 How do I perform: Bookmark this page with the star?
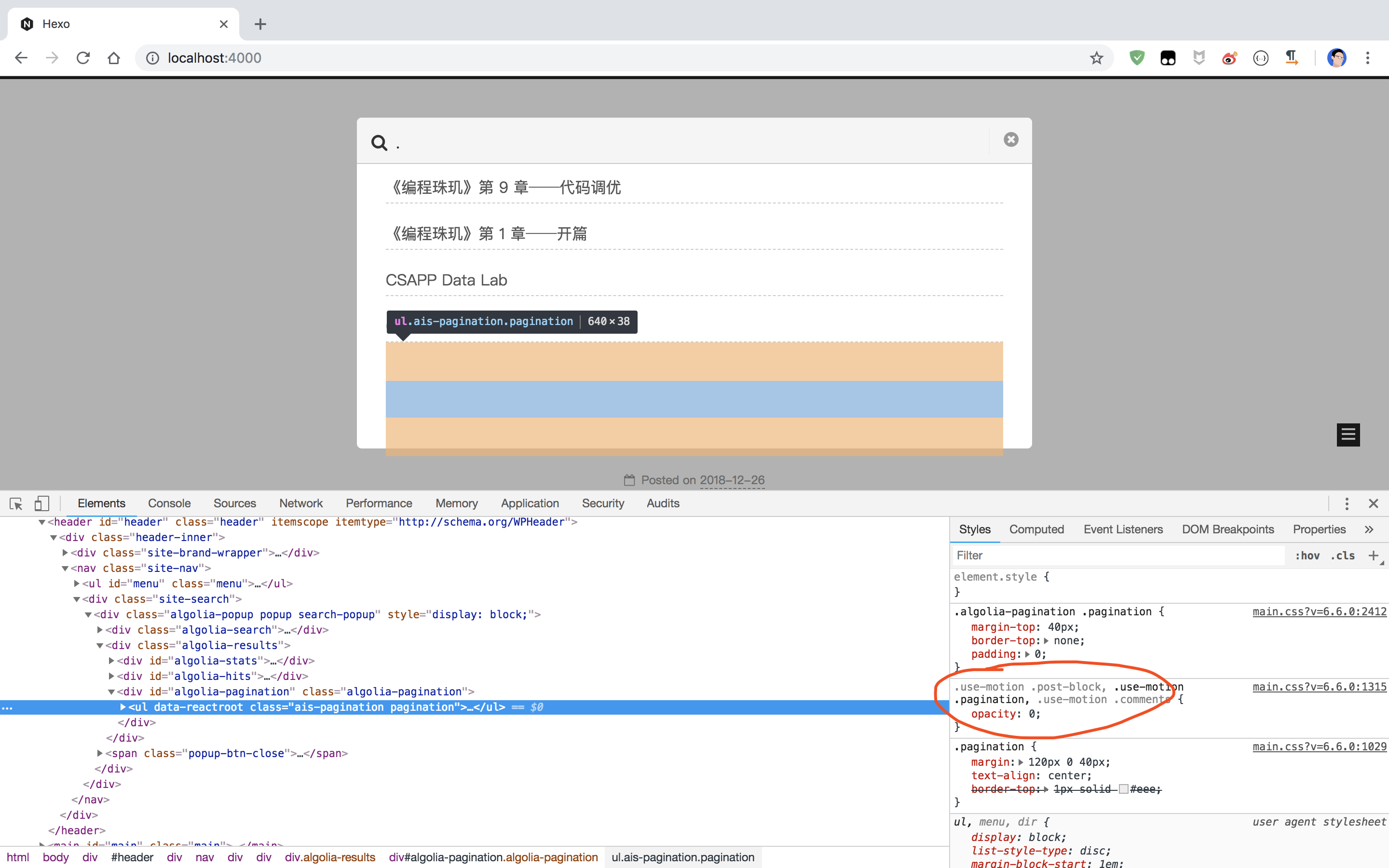coord(1097,58)
